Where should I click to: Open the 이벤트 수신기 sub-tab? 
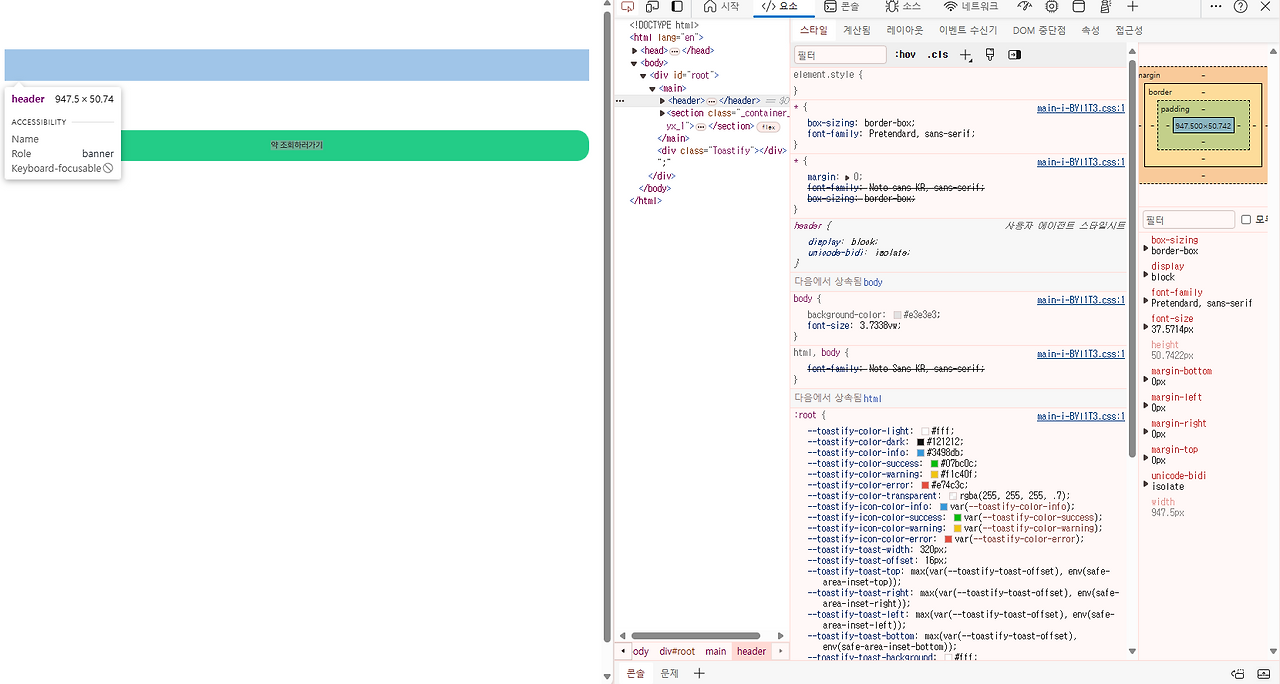(968, 31)
